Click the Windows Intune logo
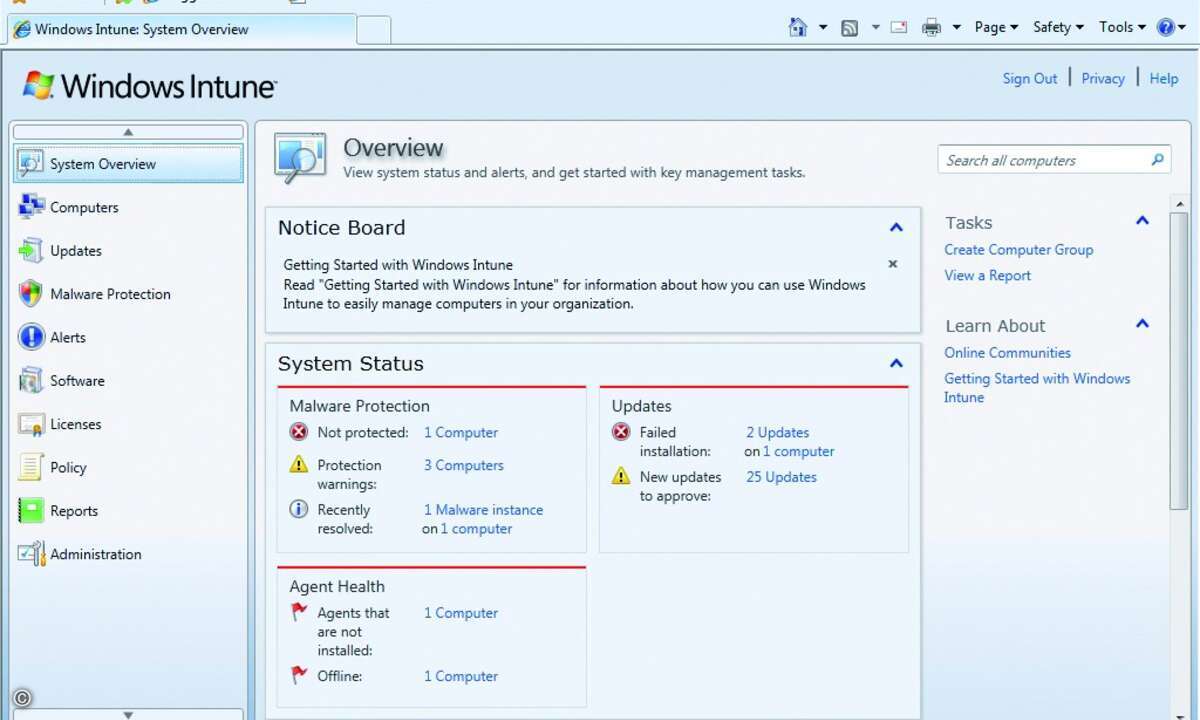The width and height of the screenshot is (1200, 720). pos(150,86)
